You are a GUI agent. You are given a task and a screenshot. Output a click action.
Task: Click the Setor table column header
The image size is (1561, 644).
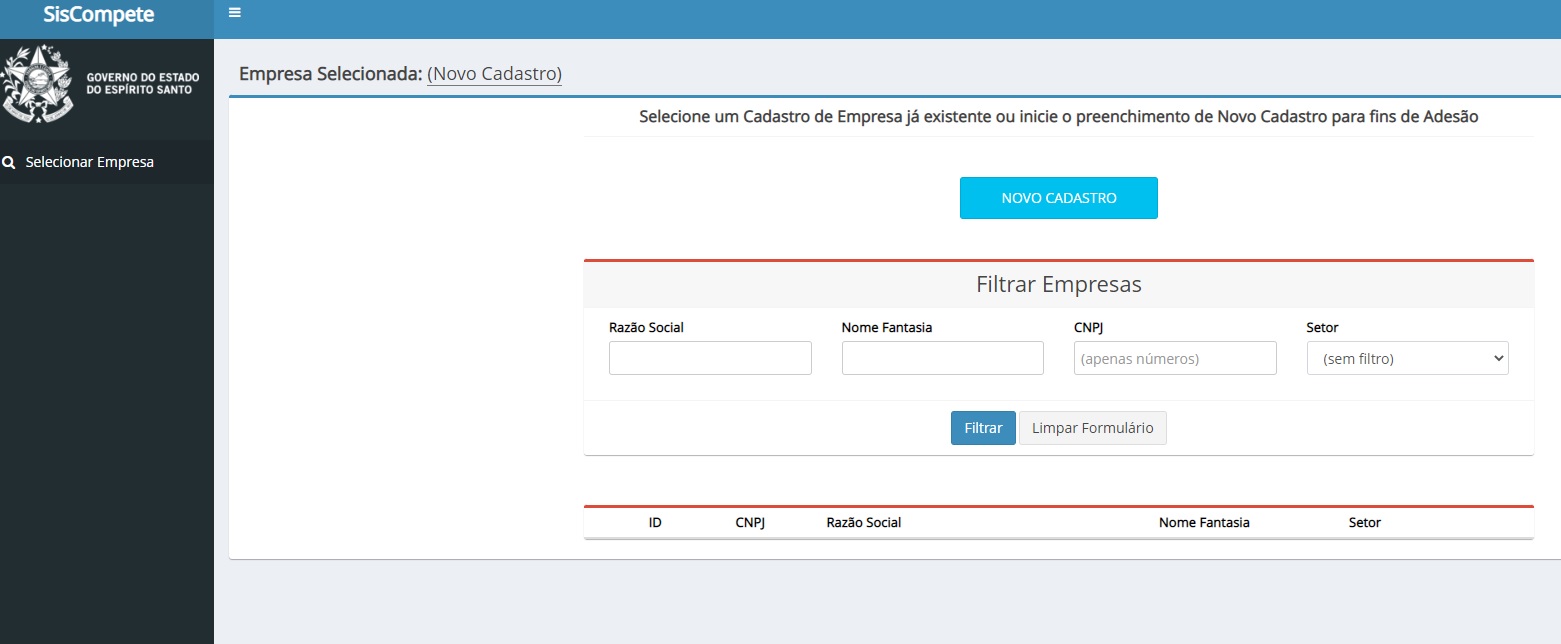click(x=1364, y=523)
